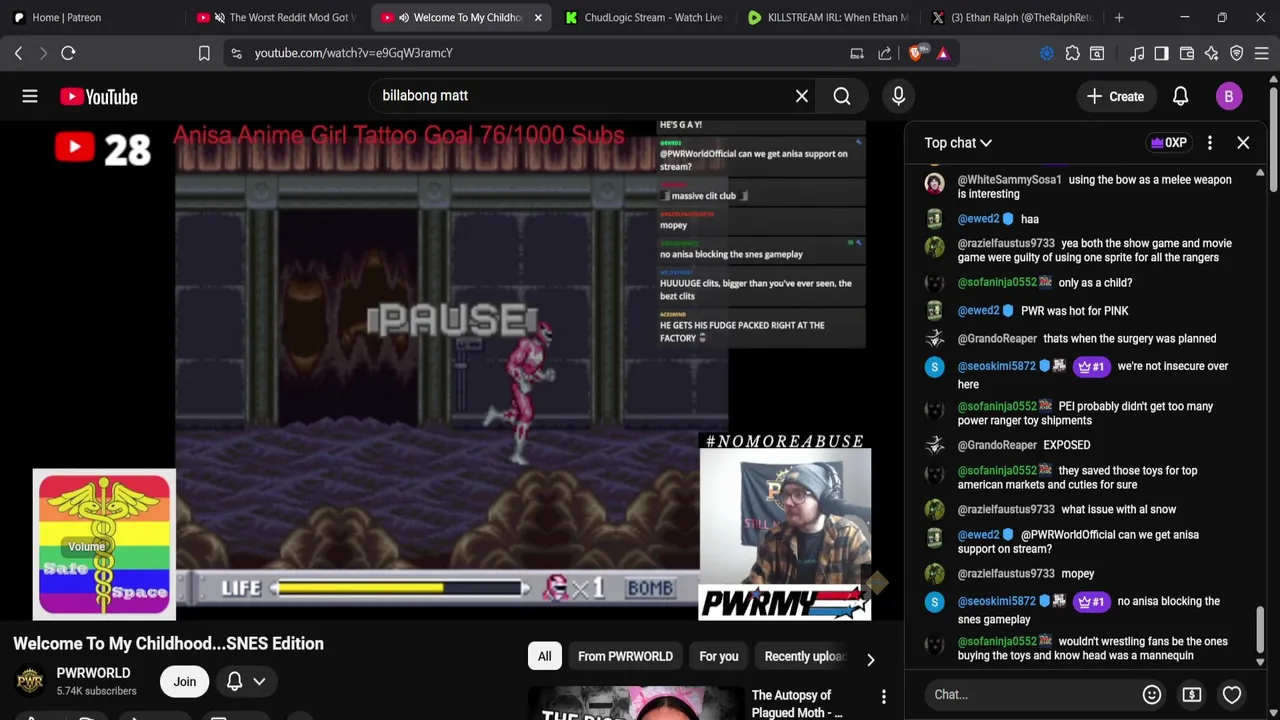This screenshot has height=720, width=1280.
Task: Switch to Ethan Ralph X tab
Action: tap(1012, 17)
